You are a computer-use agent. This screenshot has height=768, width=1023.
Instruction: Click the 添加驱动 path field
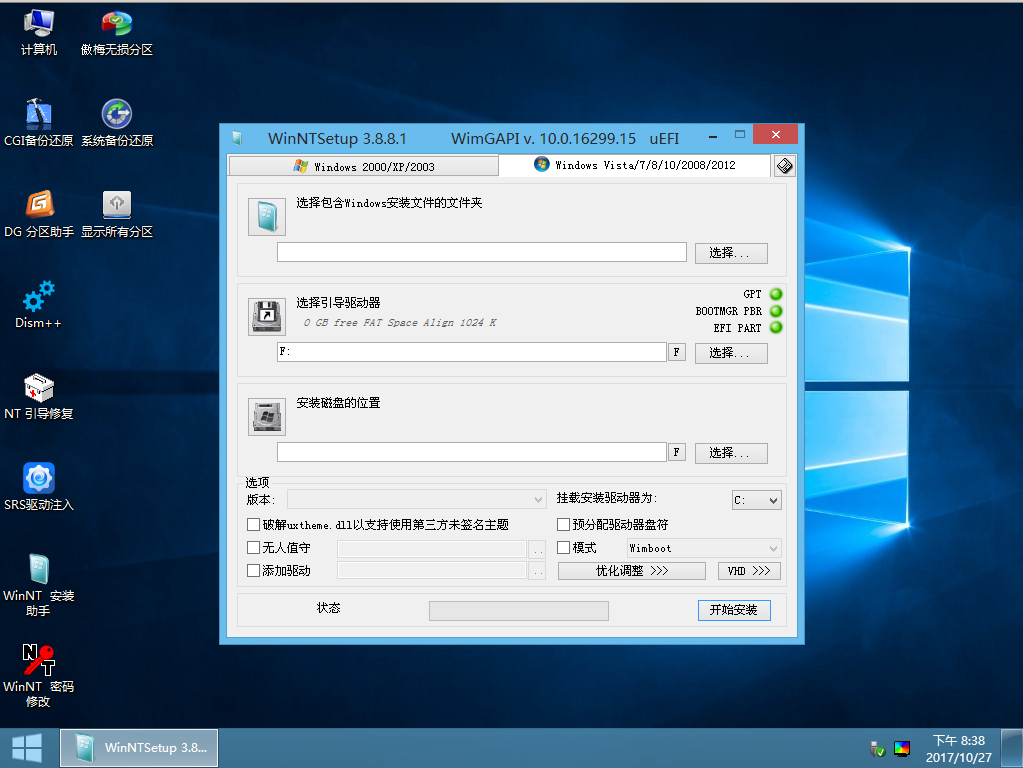[431, 571]
